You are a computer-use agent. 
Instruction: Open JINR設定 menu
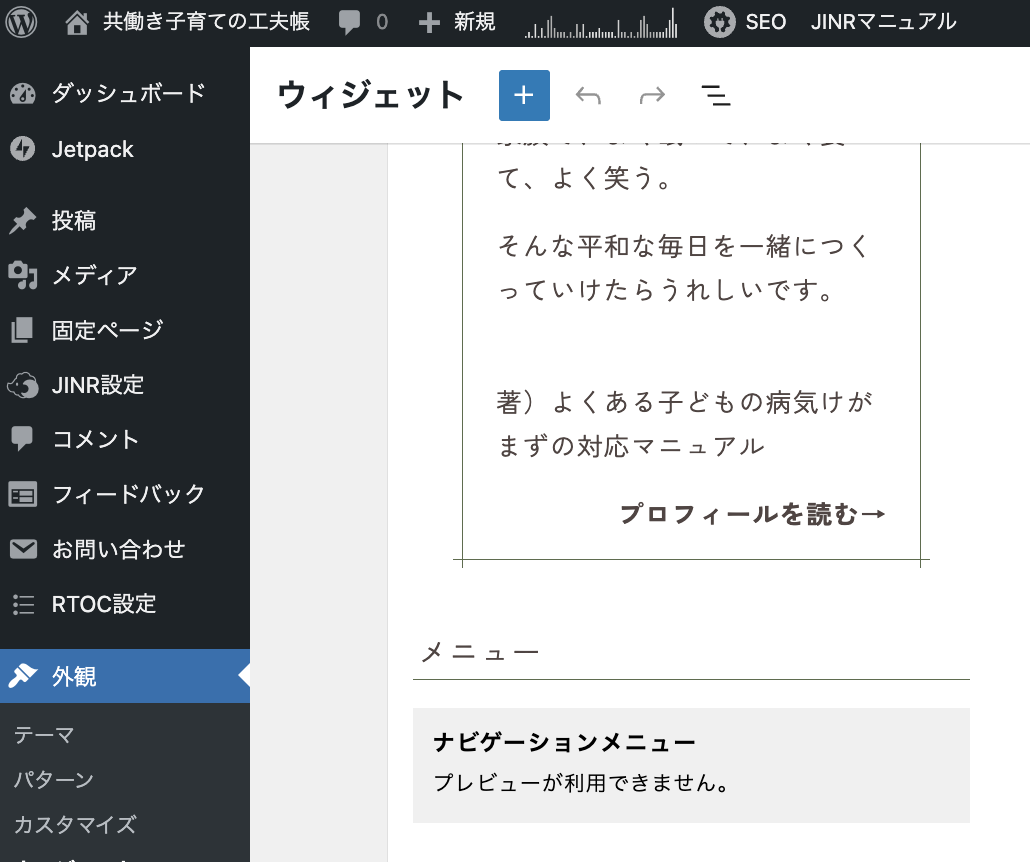[x=98, y=385]
